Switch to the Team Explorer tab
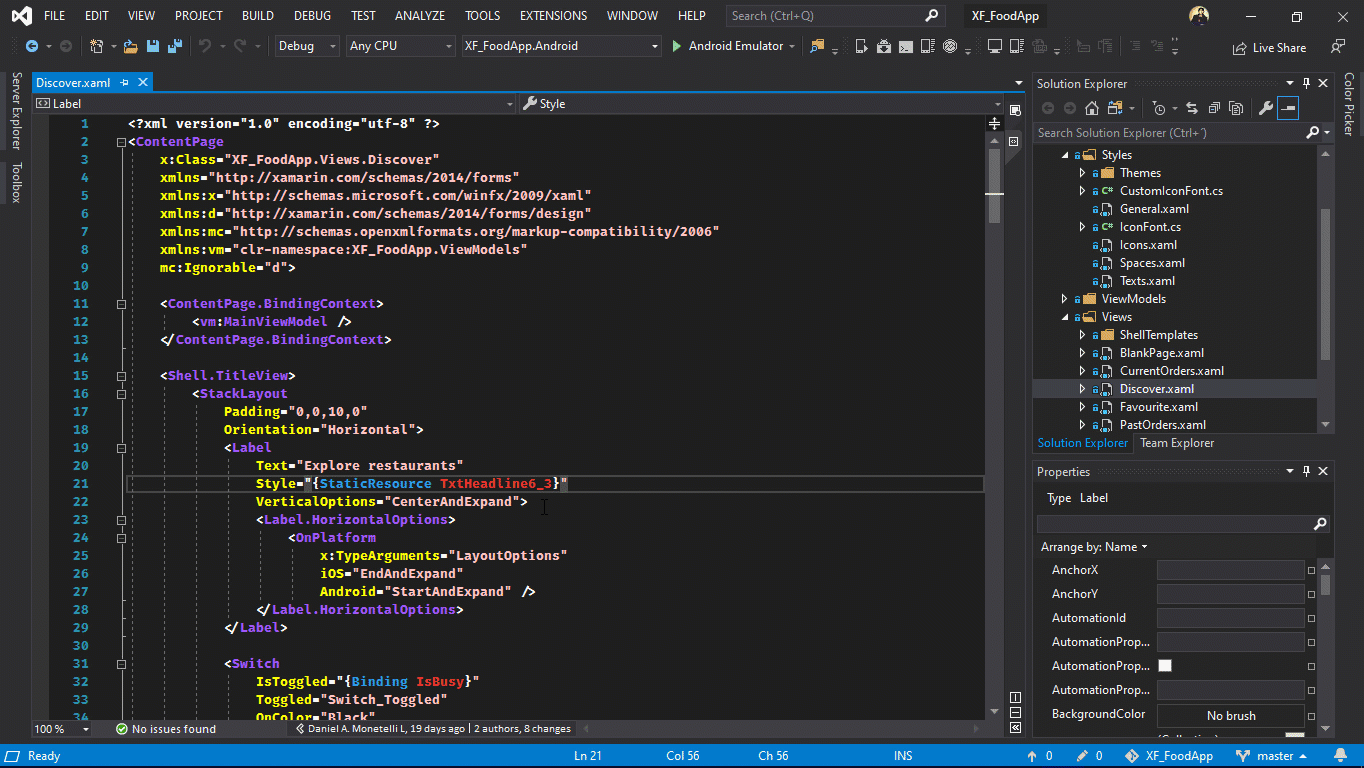Viewport: 1364px width, 768px height. pos(1177,443)
